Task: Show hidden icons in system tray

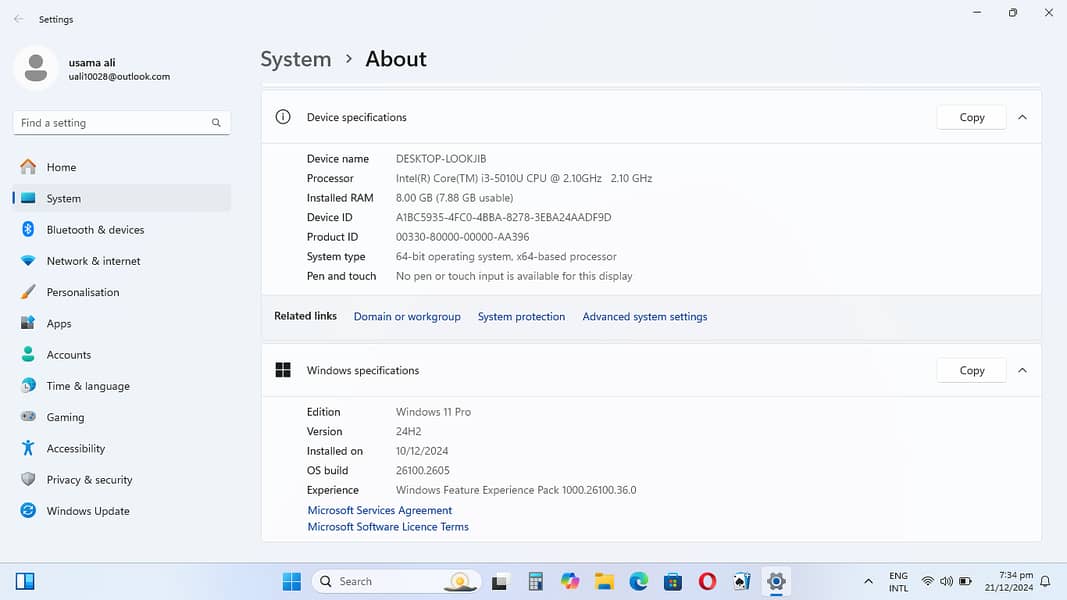Action: [867, 581]
